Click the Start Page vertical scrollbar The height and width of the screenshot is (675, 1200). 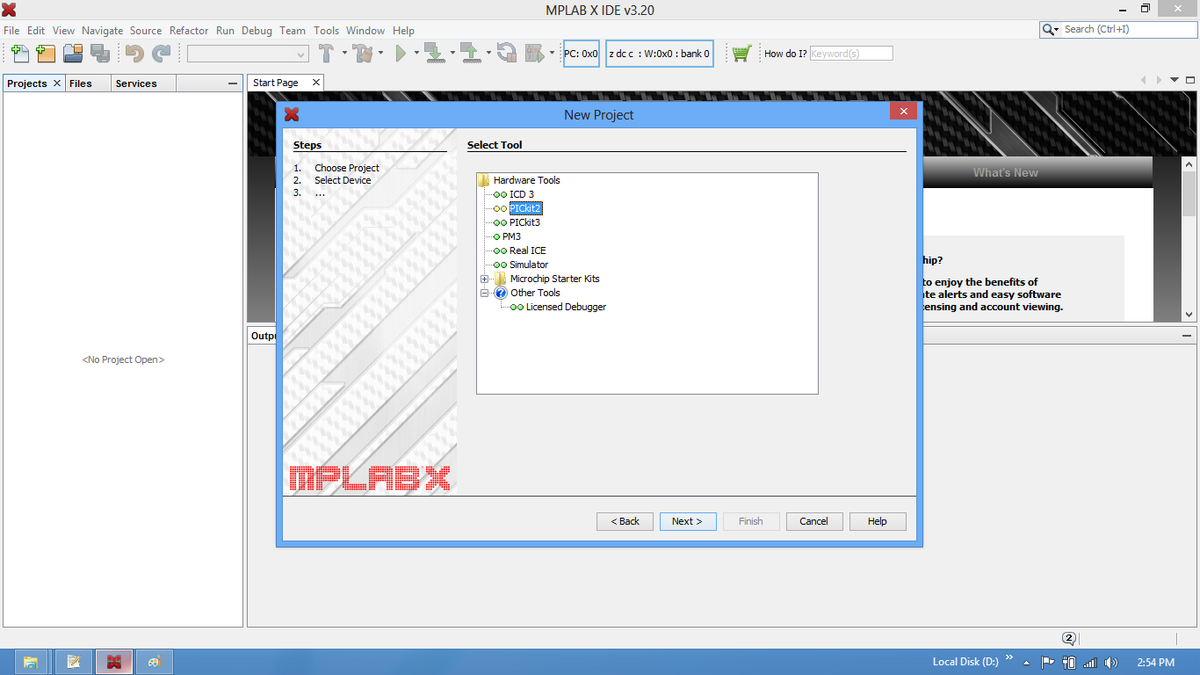pyautogui.click(x=1189, y=239)
